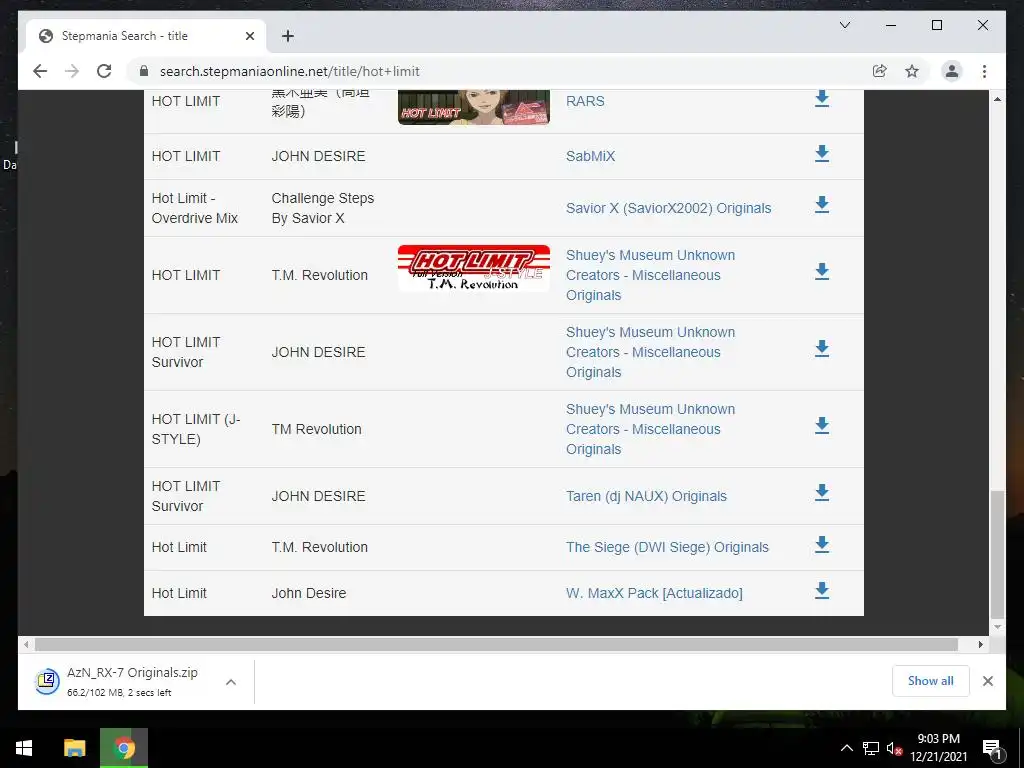Click the RARS row banner image

473,107
